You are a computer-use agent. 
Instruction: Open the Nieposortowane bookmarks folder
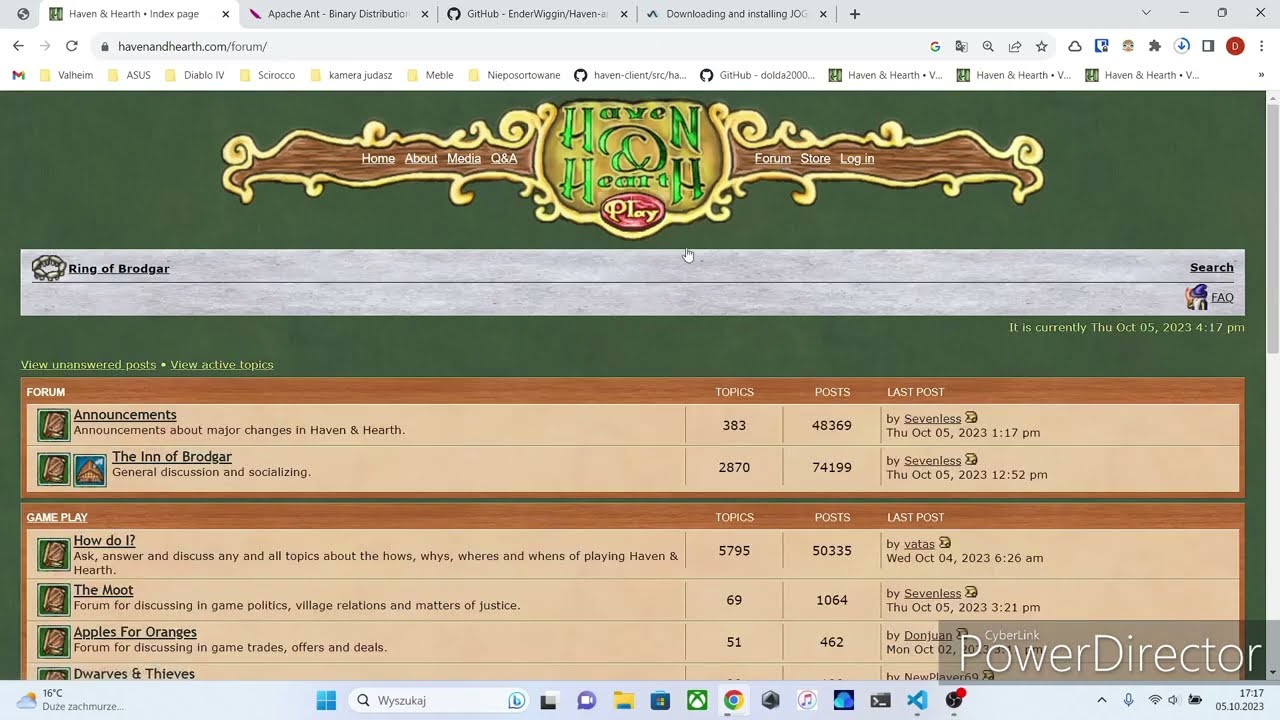[x=514, y=75]
